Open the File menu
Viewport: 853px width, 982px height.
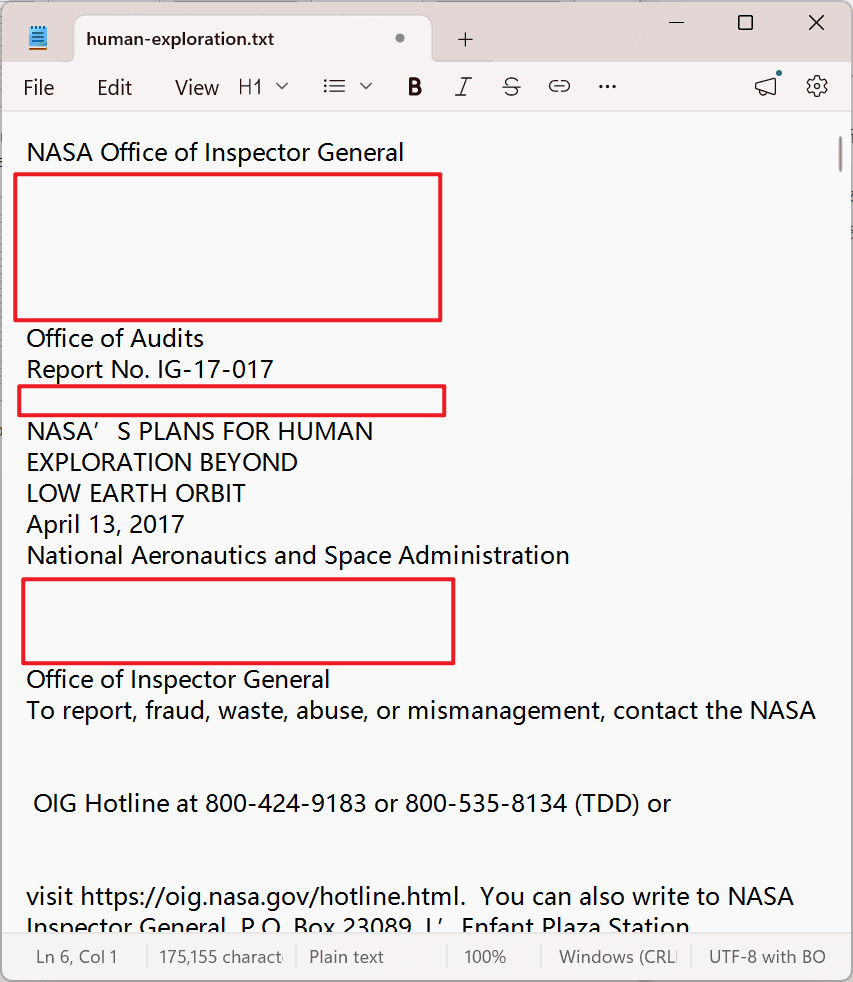(39, 88)
